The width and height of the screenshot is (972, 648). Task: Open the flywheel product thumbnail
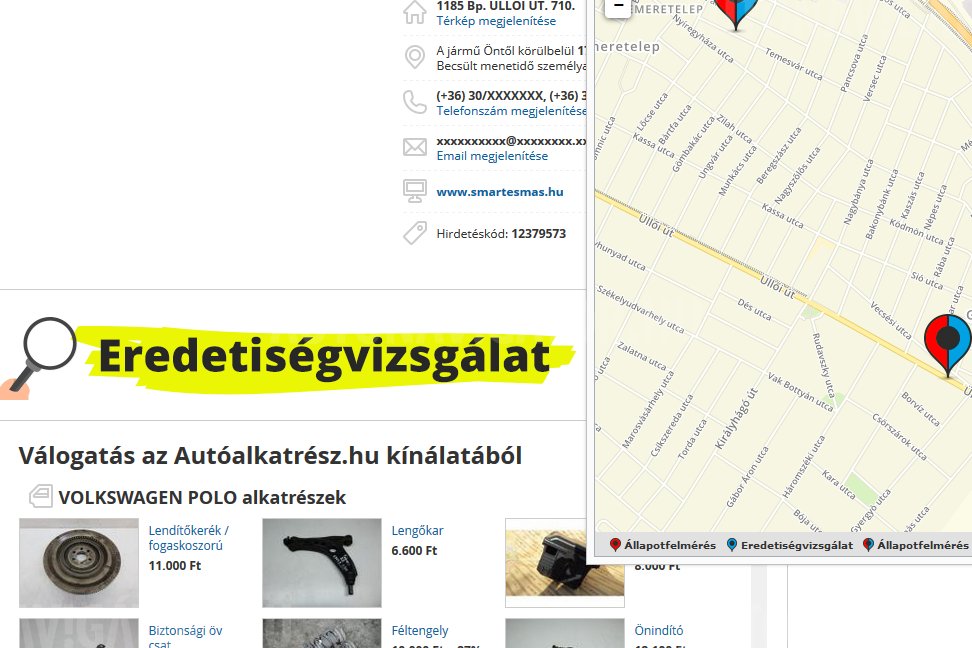coord(79,563)
